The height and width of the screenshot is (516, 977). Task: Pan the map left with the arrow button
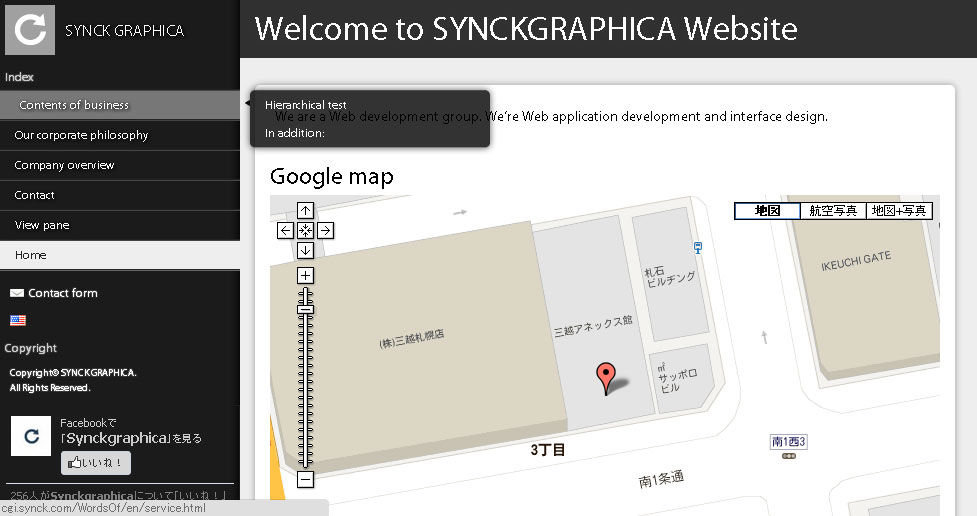285,231
